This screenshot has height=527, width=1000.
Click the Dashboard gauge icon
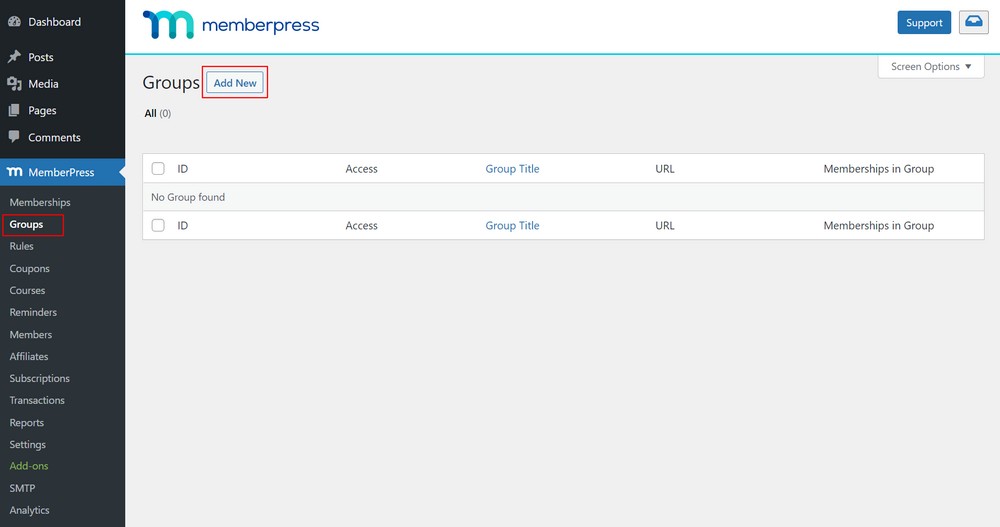14,22
